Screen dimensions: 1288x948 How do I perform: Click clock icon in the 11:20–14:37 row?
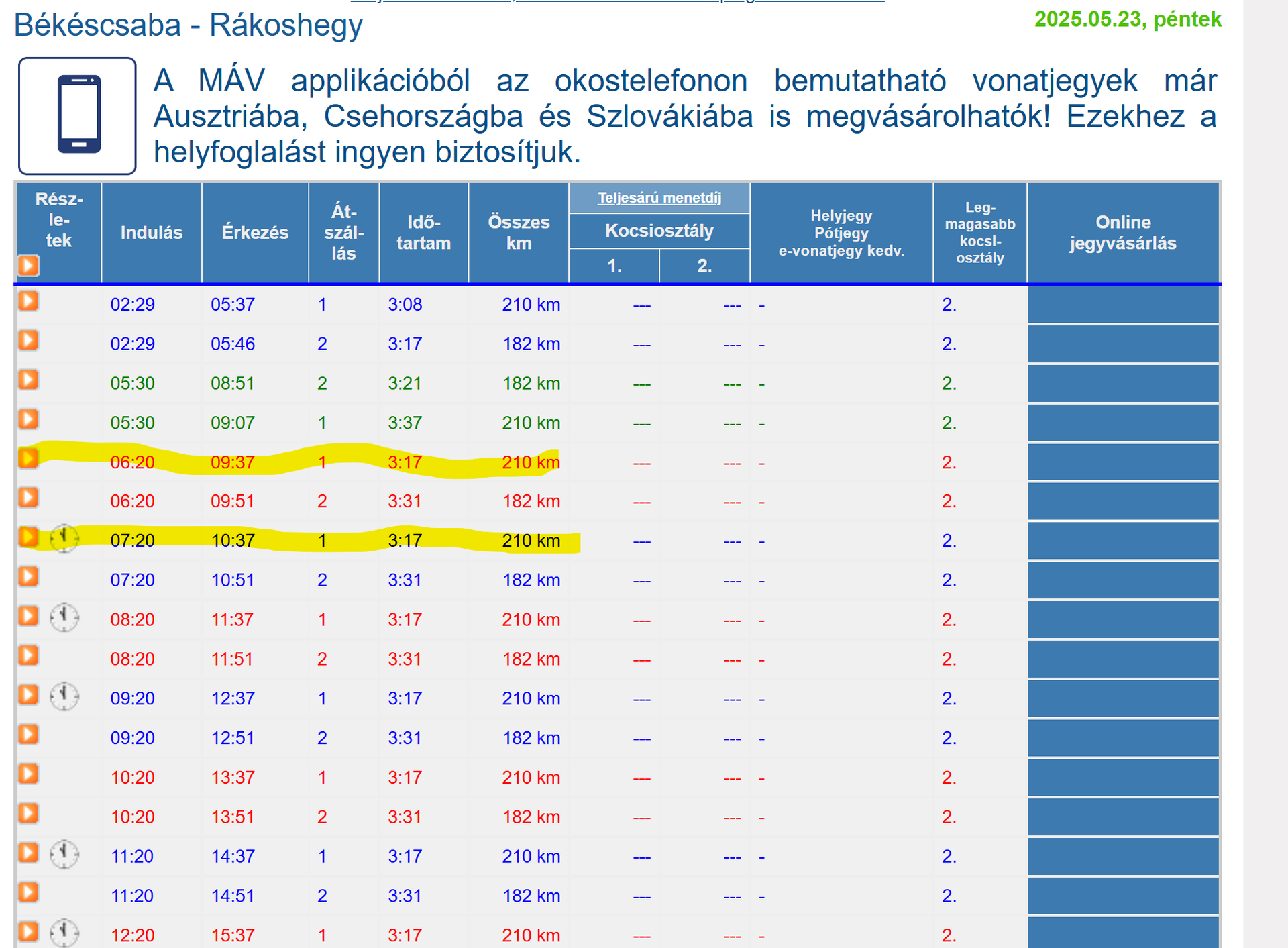point(64,854)
